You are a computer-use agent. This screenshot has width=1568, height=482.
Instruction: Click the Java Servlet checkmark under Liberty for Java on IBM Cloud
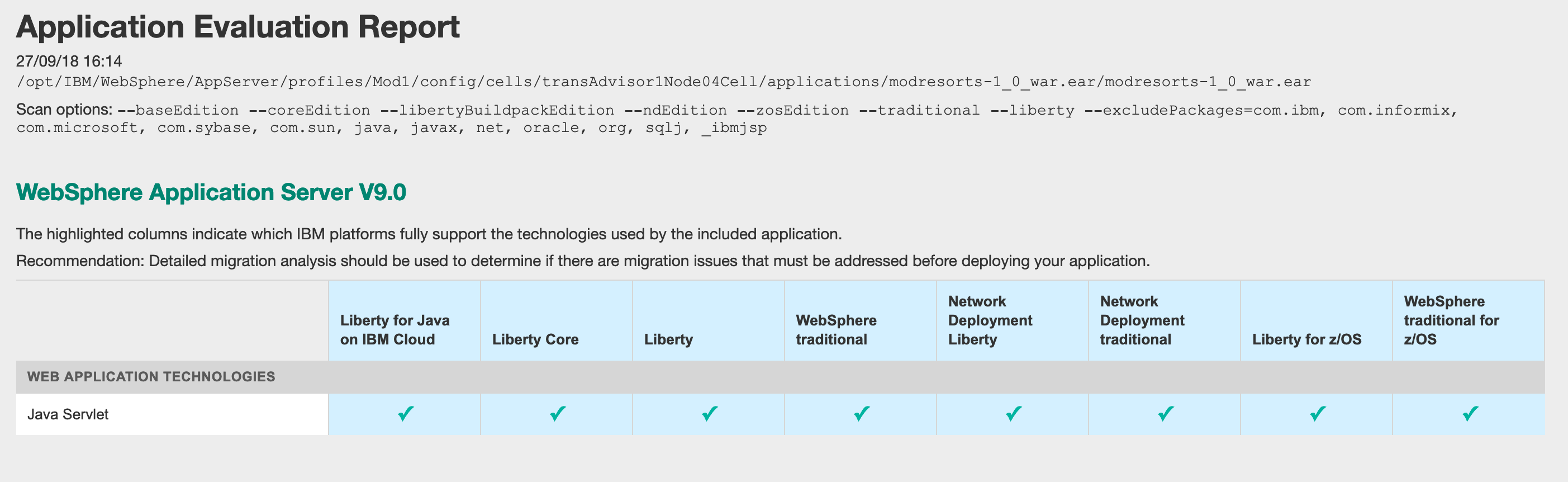click(x=405, y=414)
